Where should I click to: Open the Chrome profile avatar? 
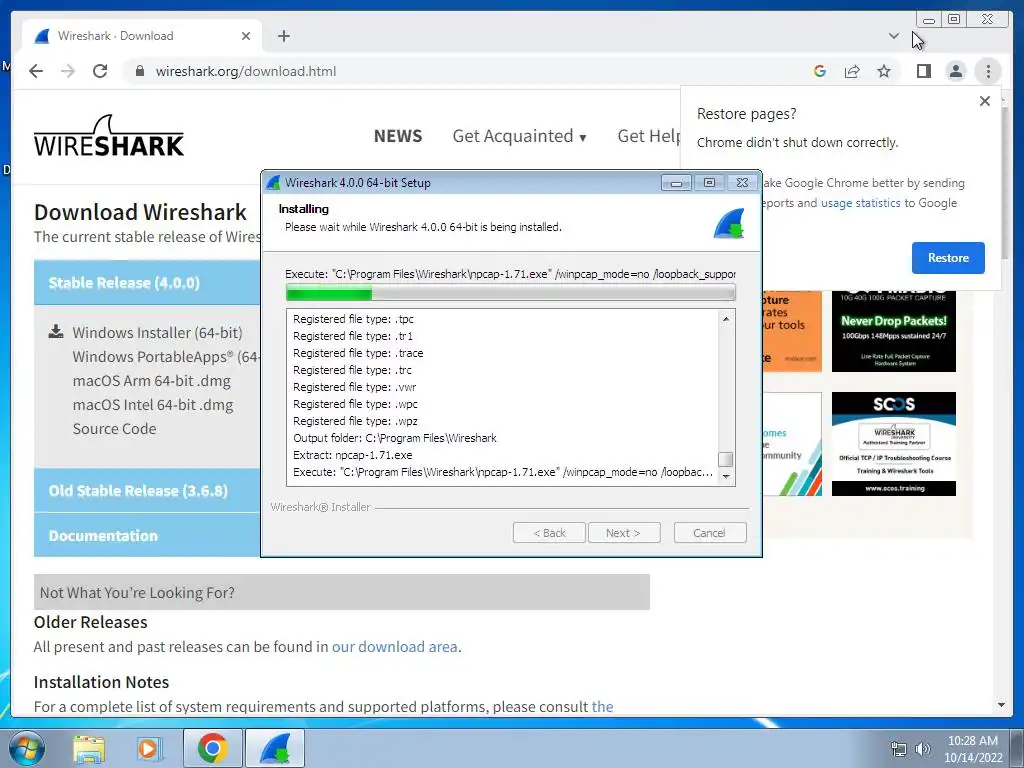click(955, 71)
